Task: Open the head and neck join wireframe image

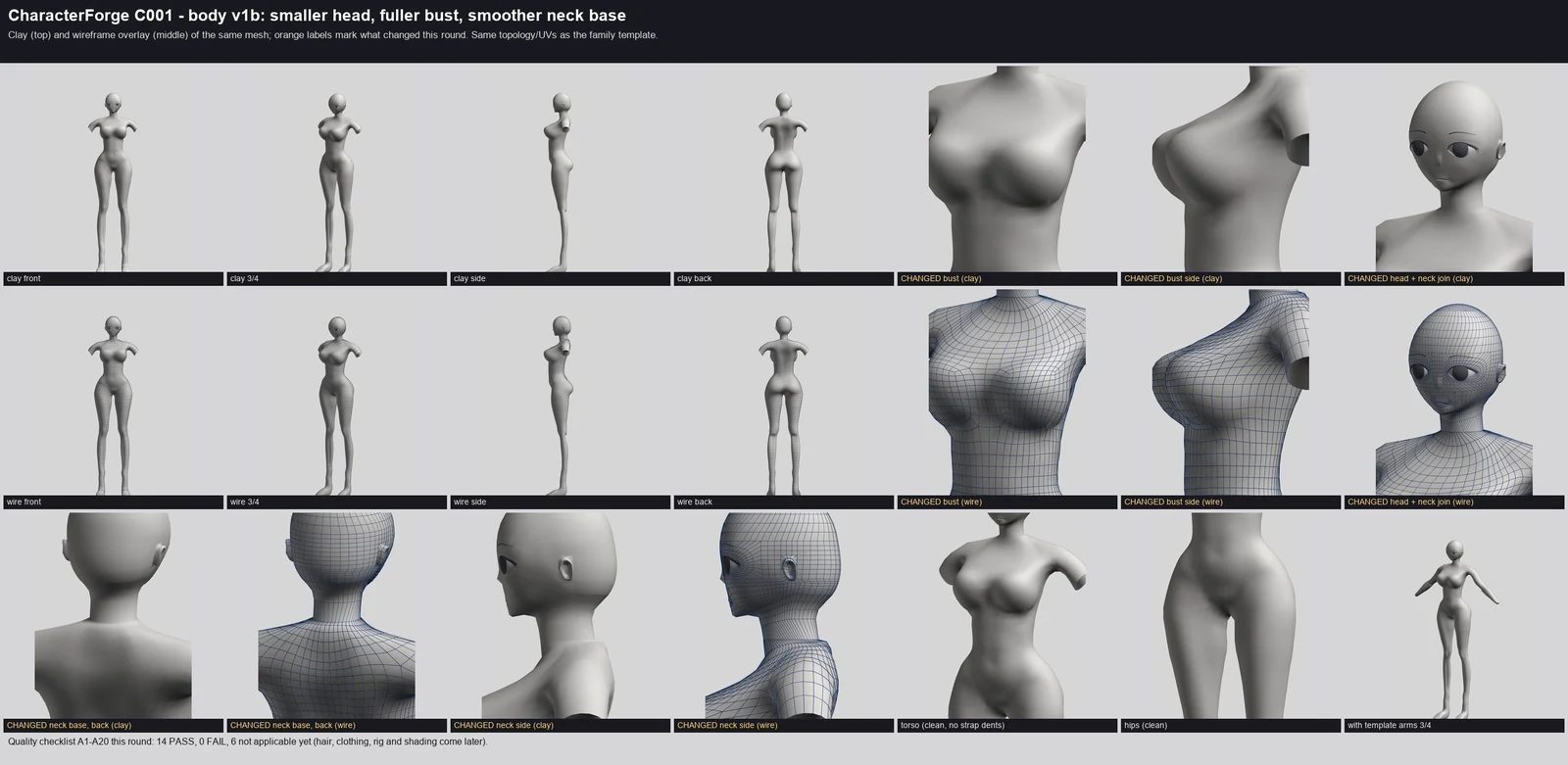Action: click(1454, 392)
